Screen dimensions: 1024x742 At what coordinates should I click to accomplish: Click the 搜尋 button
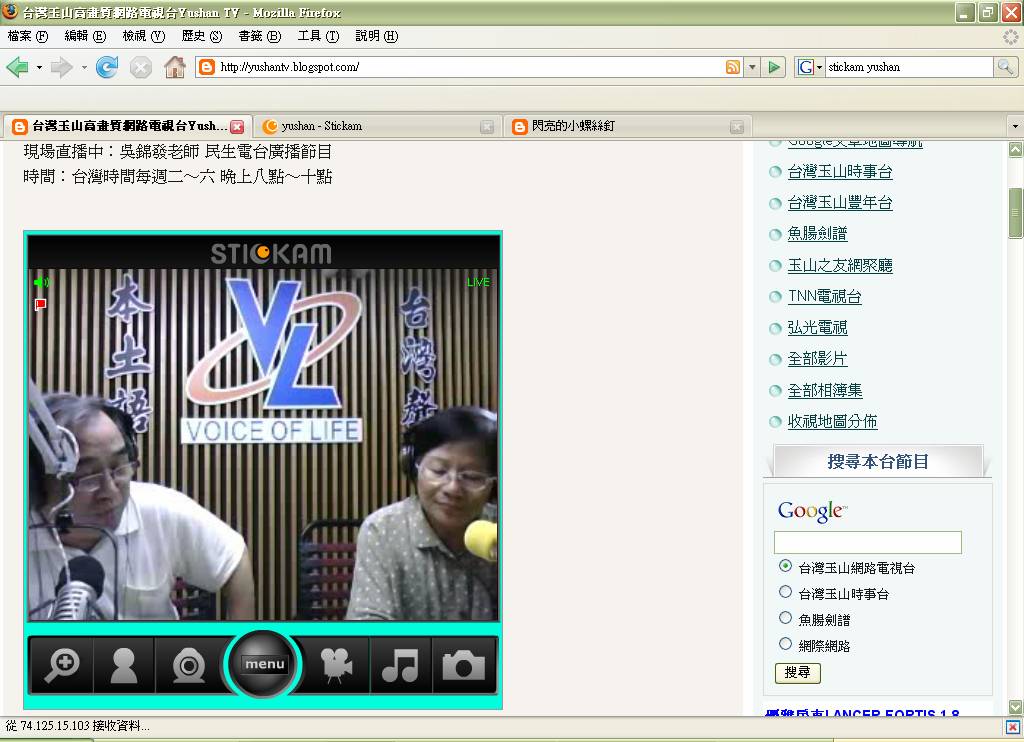pos(797,672)
